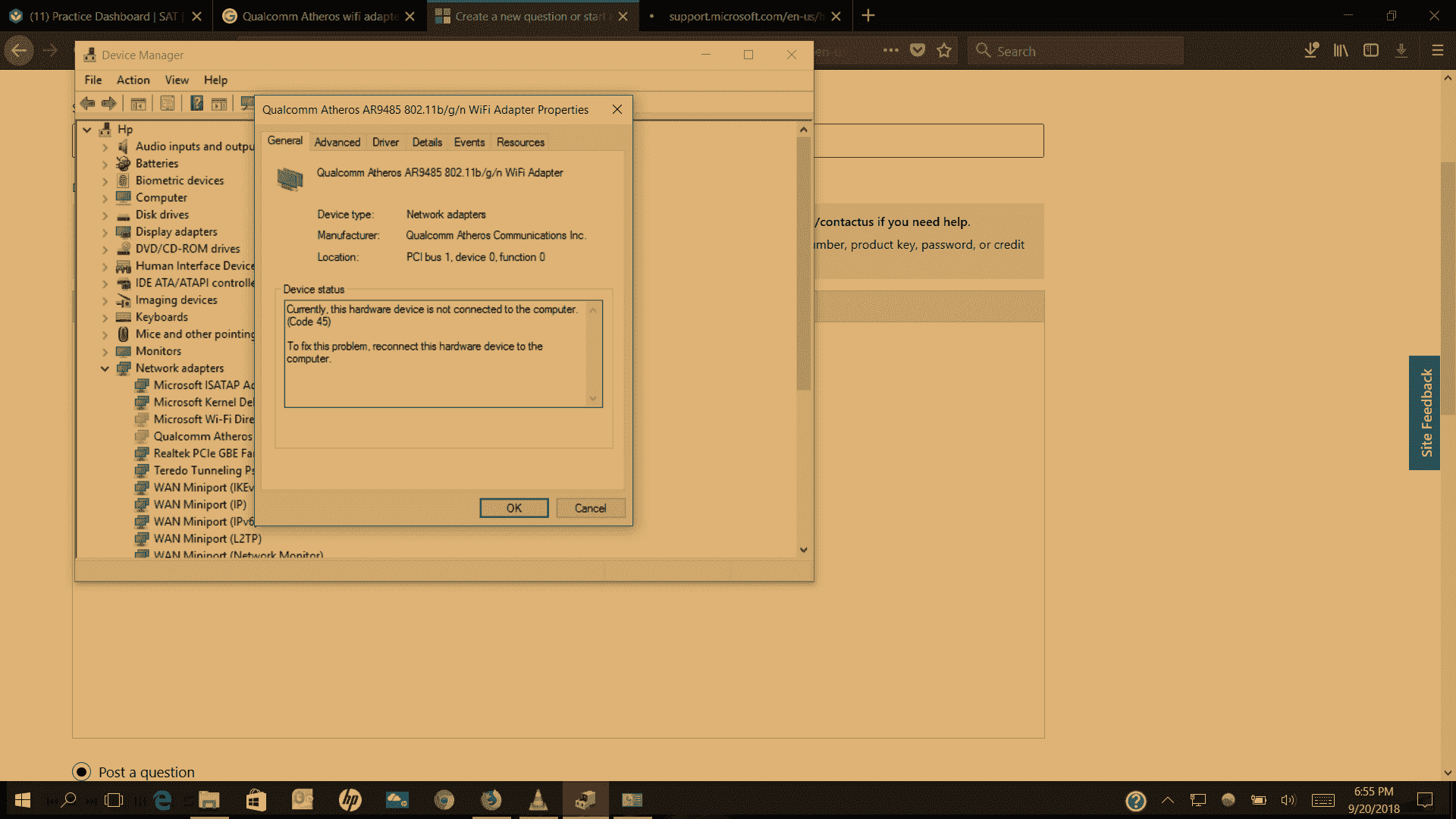This screenshot has height=819, width=1456.
Task: Open the Action Center notification icon
Action: click(x=1425, y=800)
